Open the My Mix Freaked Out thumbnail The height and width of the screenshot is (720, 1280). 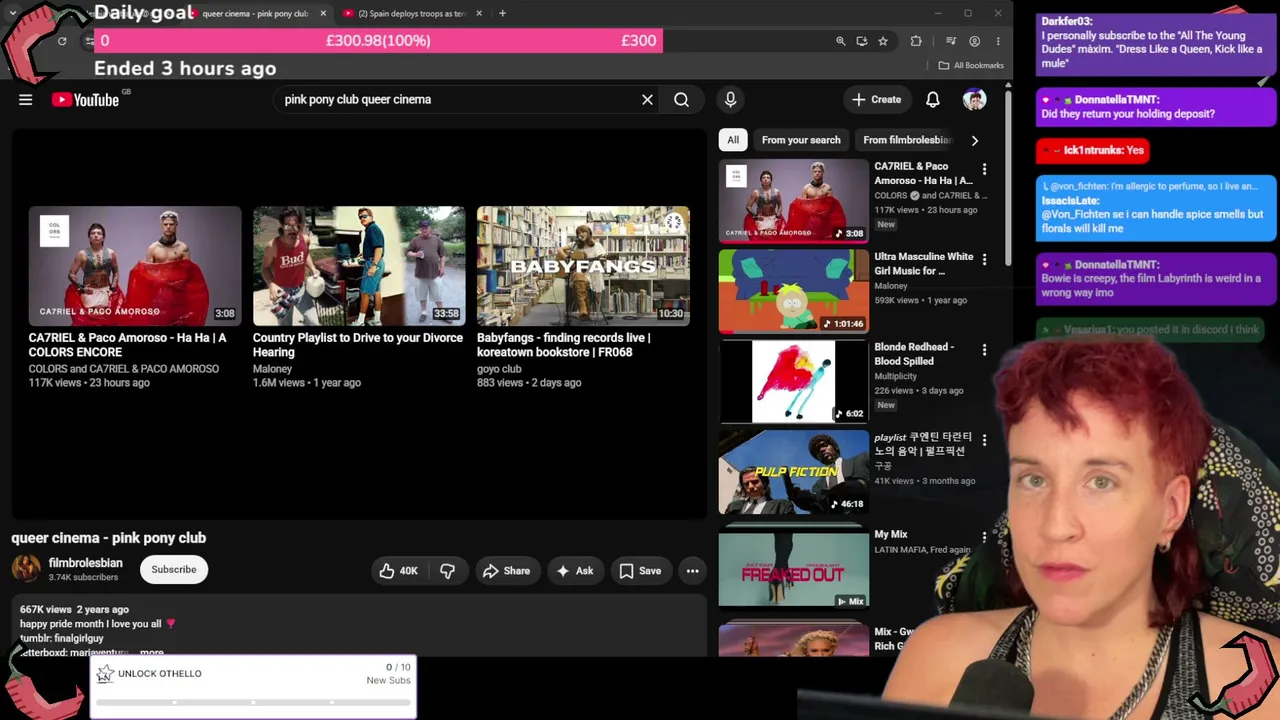(794, 569)
